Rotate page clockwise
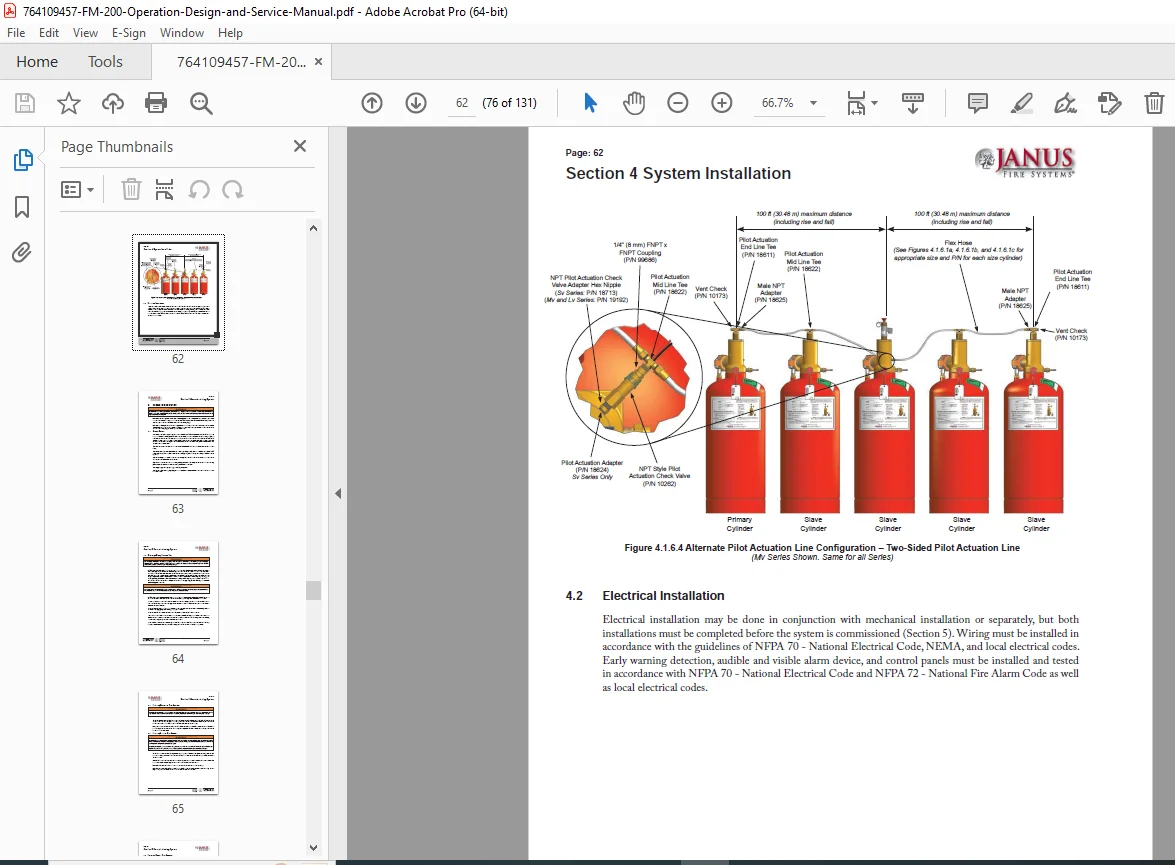 (233, 190)
